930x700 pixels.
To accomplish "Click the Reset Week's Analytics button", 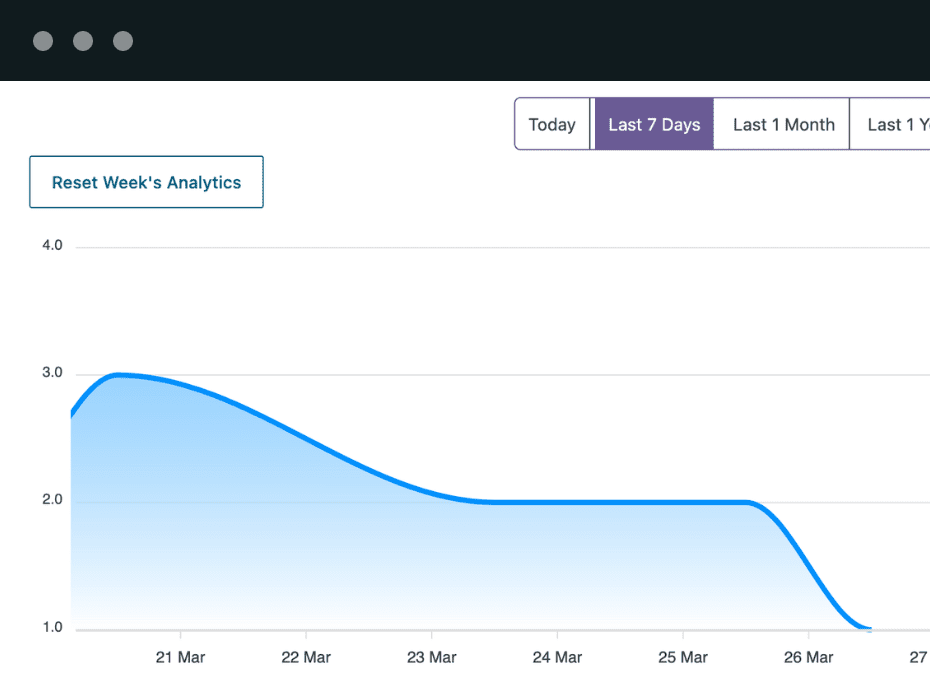I will click(x=146, y=183).
